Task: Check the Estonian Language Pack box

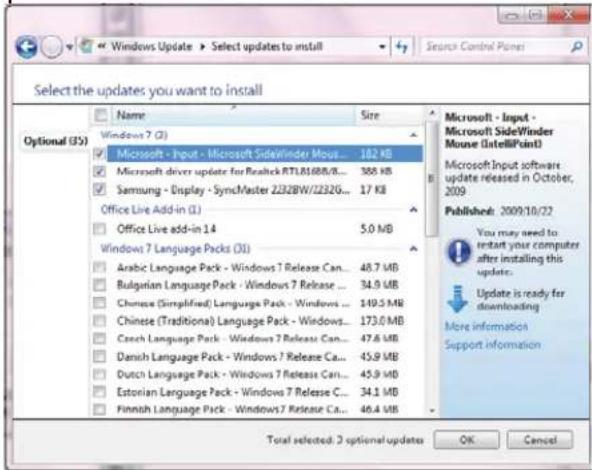Action: 100,392
